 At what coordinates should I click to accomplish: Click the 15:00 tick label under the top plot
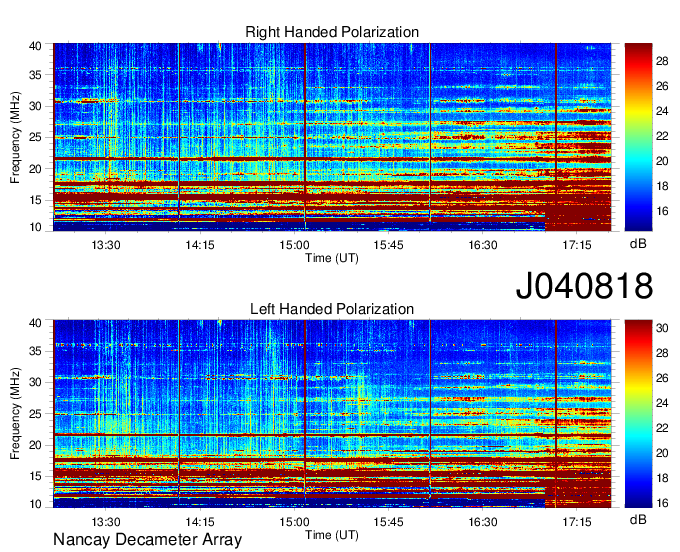click(x=294, y=245)
